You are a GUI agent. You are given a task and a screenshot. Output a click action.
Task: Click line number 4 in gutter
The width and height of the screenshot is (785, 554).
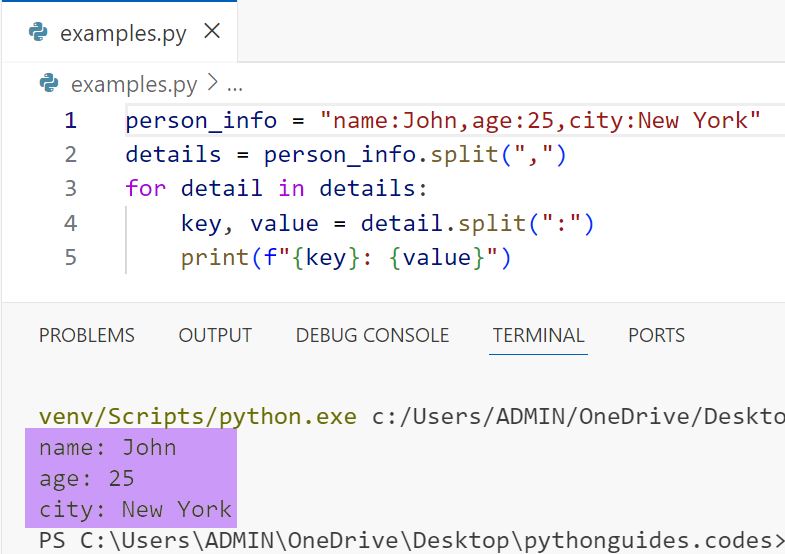click(71, 223)
